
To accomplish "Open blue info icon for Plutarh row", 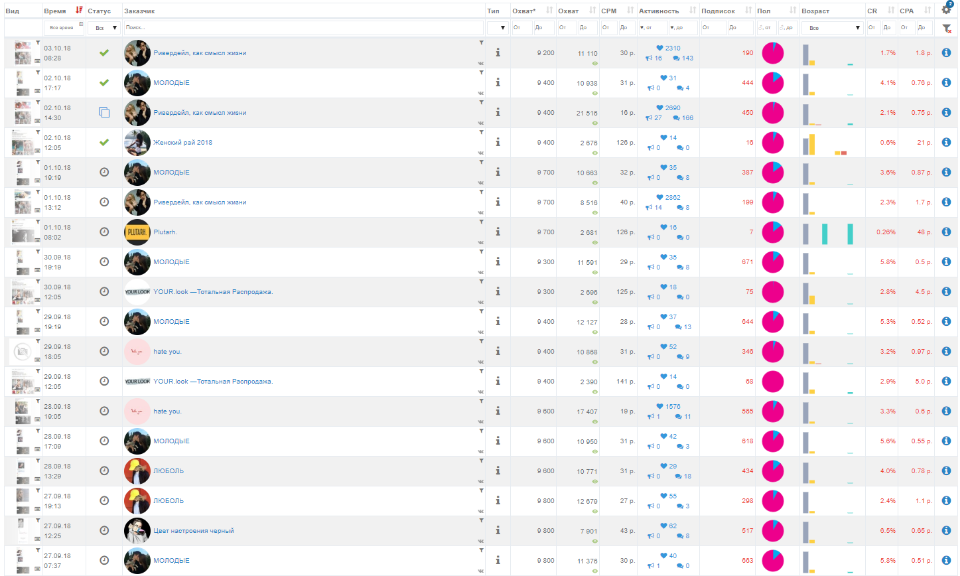I will tap(946, 232).
